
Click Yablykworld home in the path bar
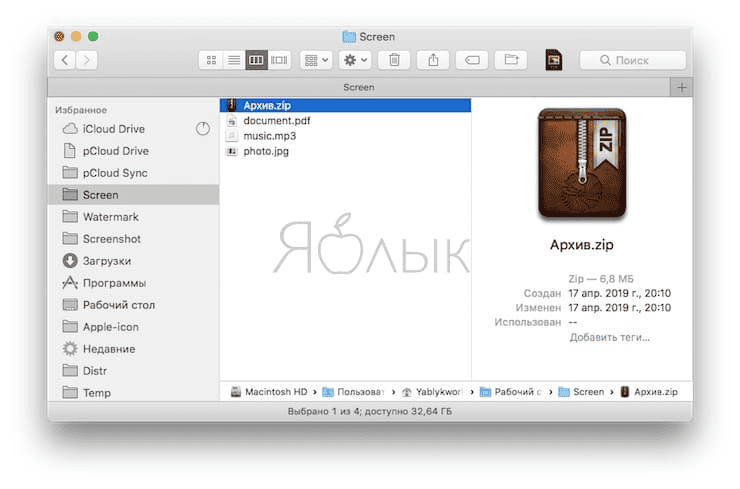432,392
